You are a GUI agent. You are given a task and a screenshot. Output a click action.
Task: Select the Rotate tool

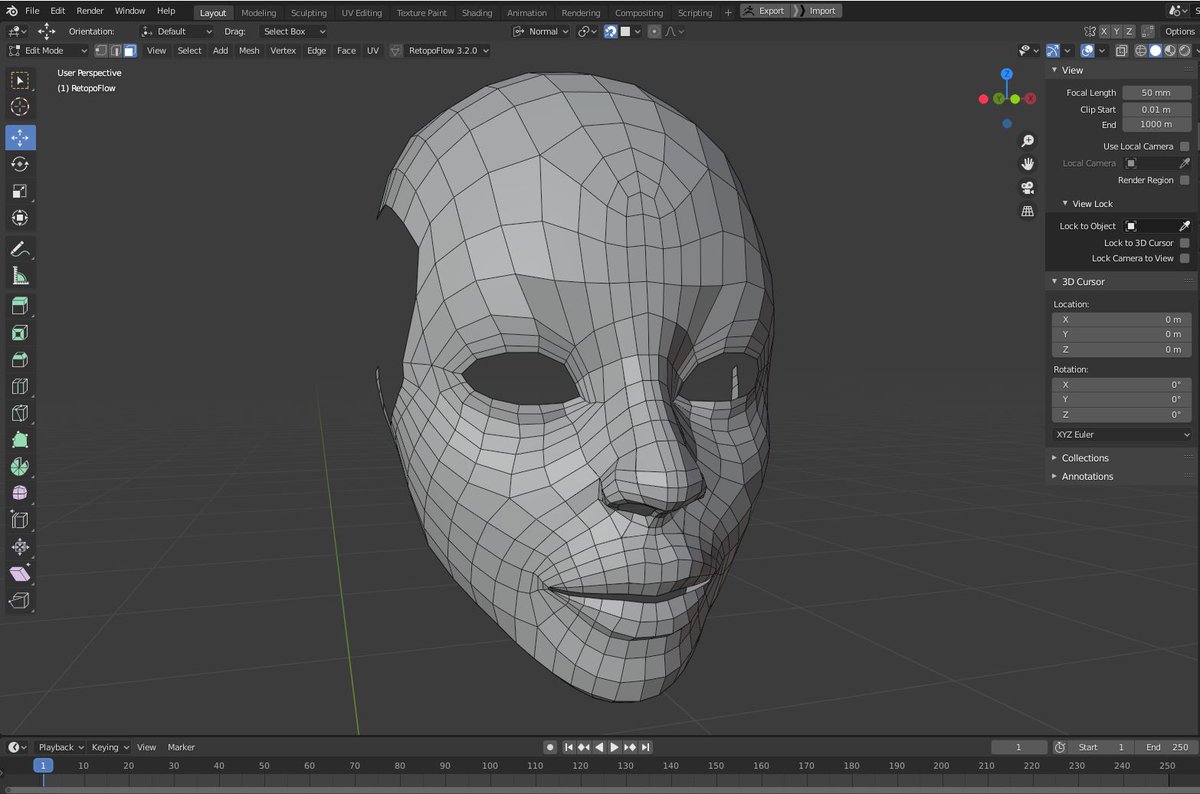tap(20, 165)
